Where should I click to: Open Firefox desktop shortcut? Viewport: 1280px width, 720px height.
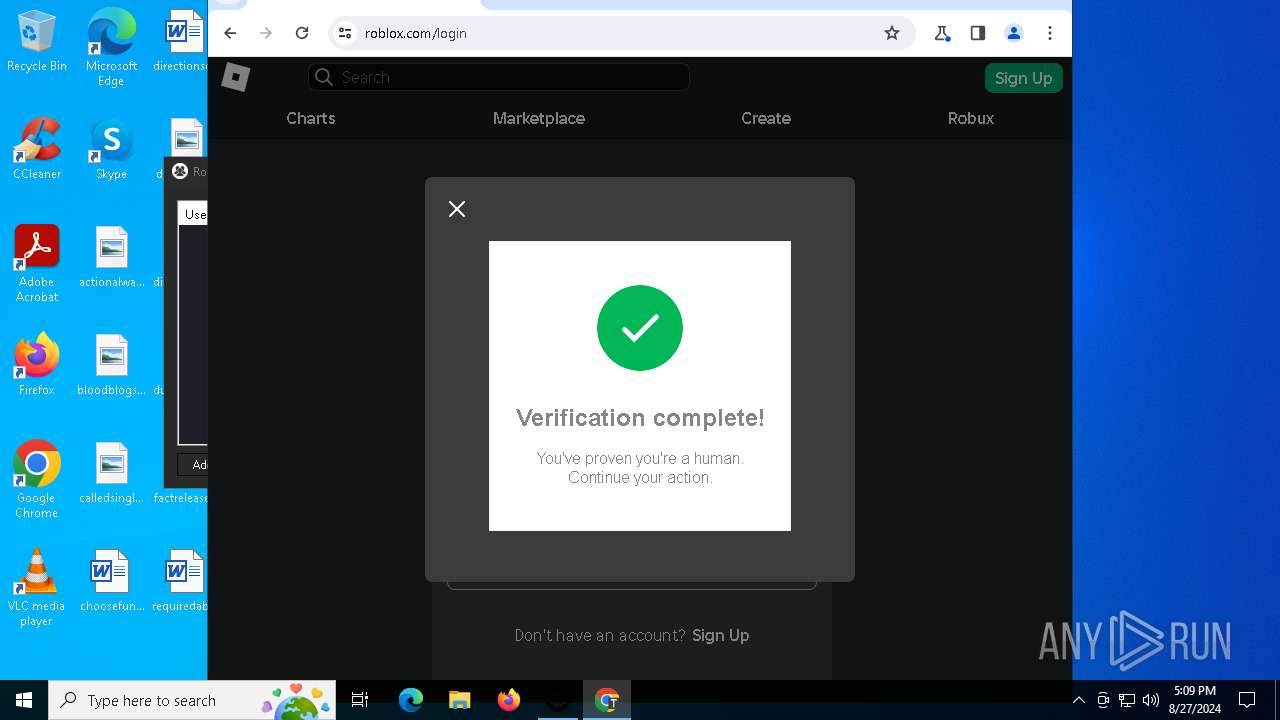[x=37, y=365]
